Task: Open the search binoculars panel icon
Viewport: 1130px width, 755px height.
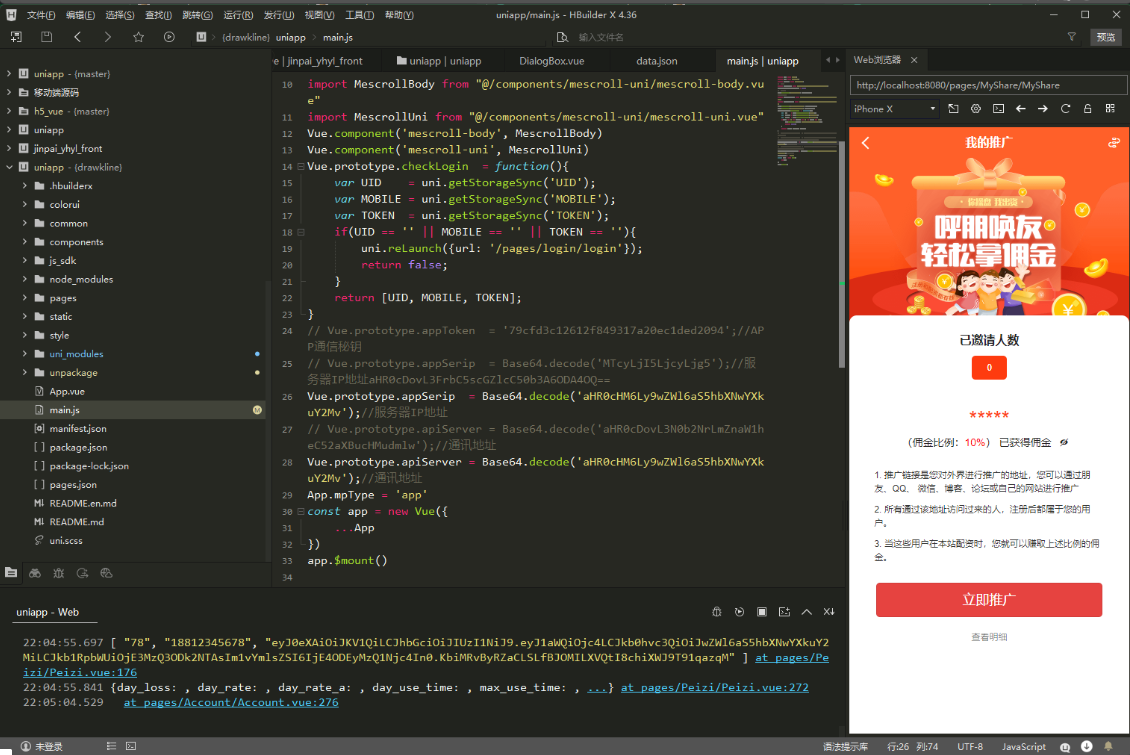Action: pos(35,573)
